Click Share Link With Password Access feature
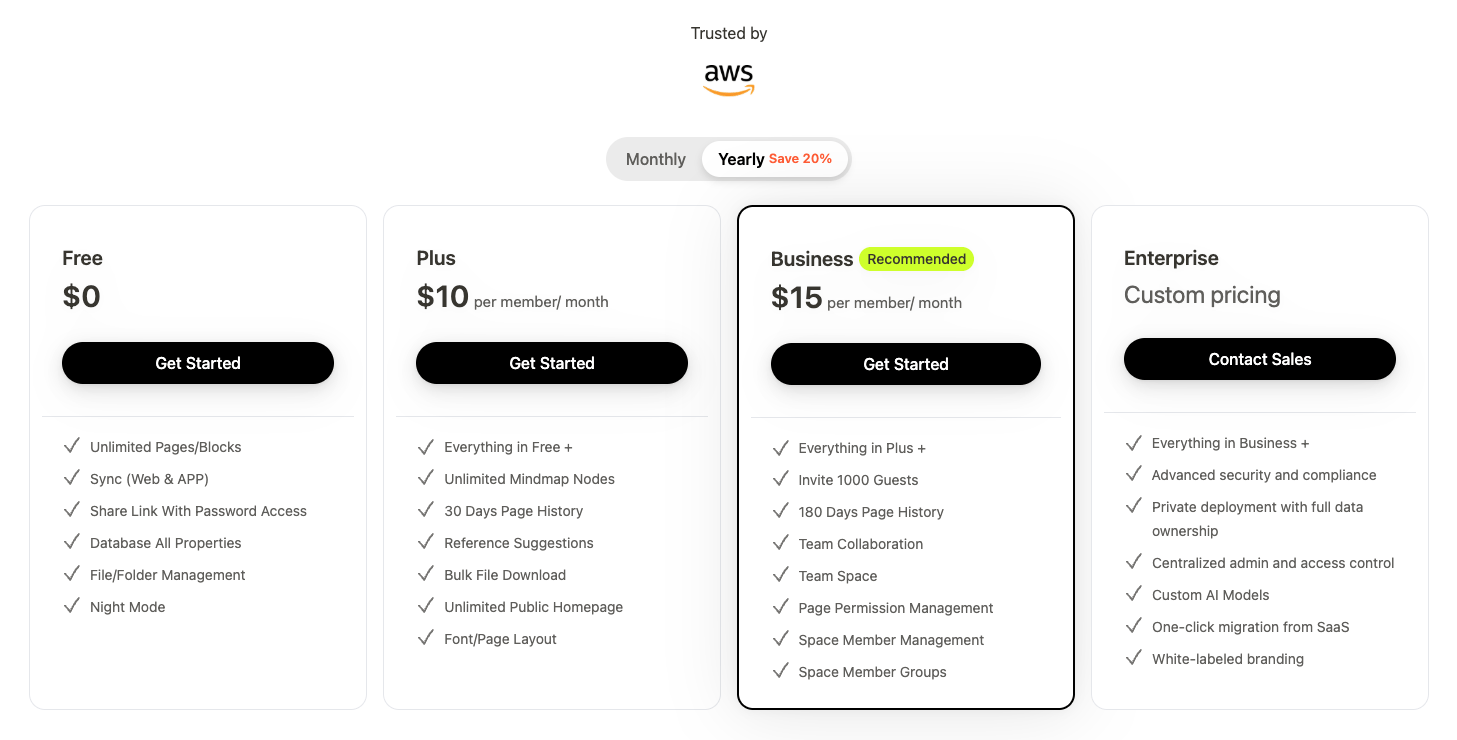The image size is (1457, 740). pyautogui.click(x=198, y=511)
